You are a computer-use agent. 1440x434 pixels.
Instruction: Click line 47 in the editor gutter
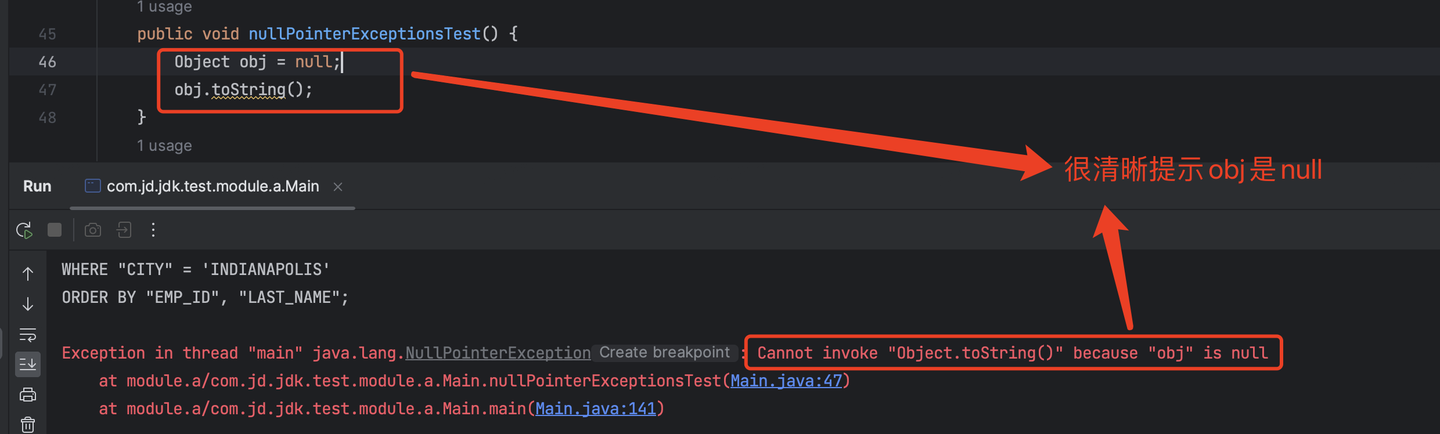[47, 89]
